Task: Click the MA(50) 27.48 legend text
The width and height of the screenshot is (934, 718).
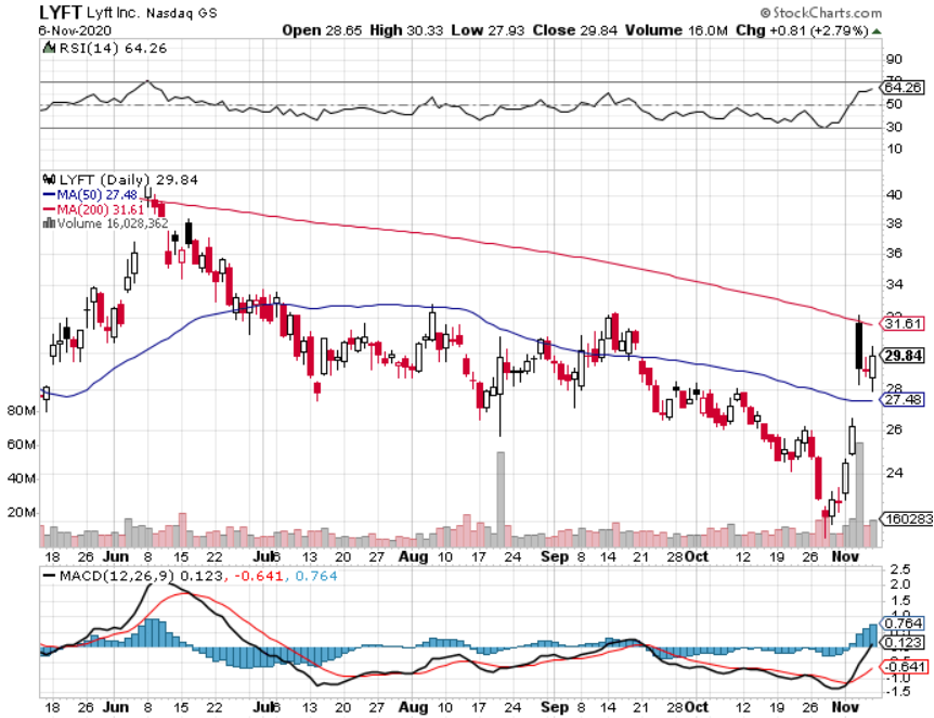Action: (97, 195)
